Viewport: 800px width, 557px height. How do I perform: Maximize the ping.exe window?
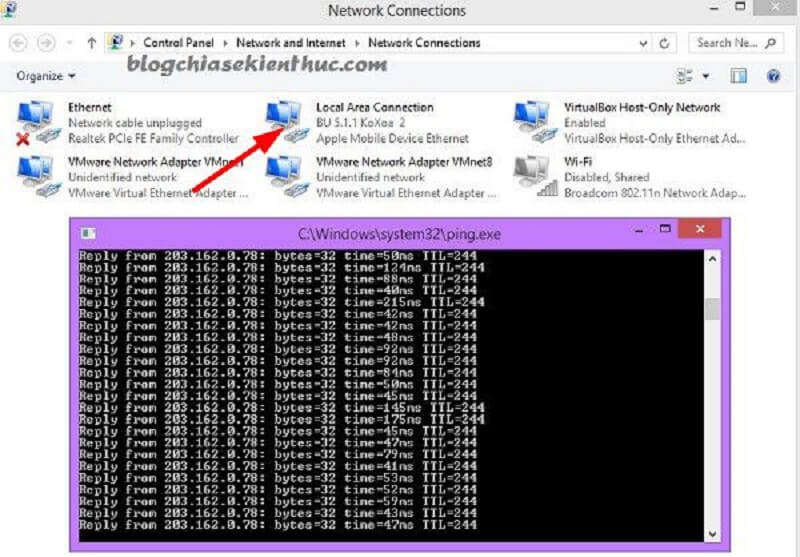point(664,229)
